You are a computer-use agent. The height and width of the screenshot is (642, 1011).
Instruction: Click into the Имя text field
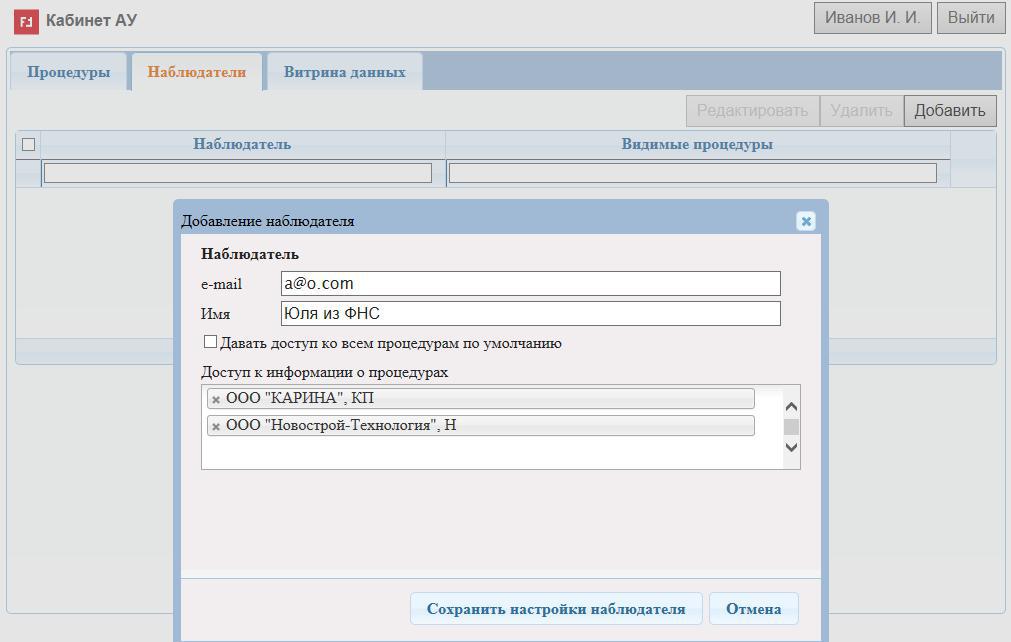point(530,313)
